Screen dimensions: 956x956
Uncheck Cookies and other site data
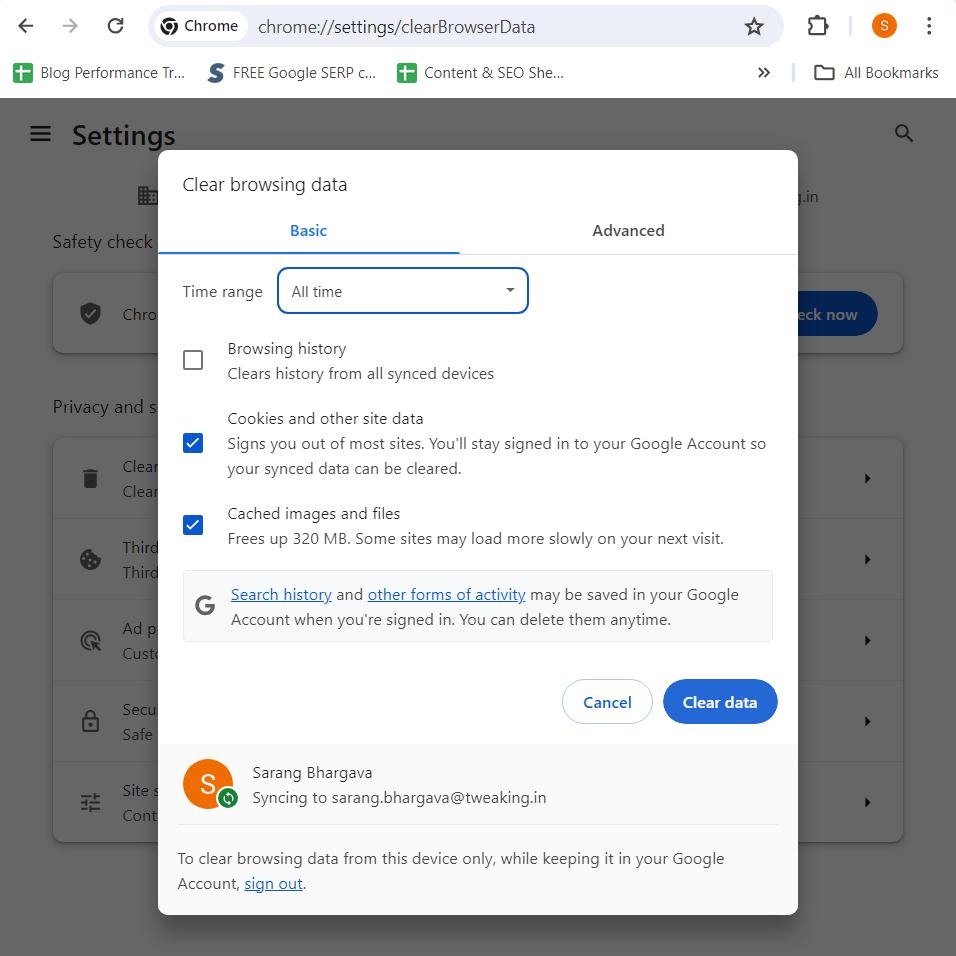tap(193, 443)
